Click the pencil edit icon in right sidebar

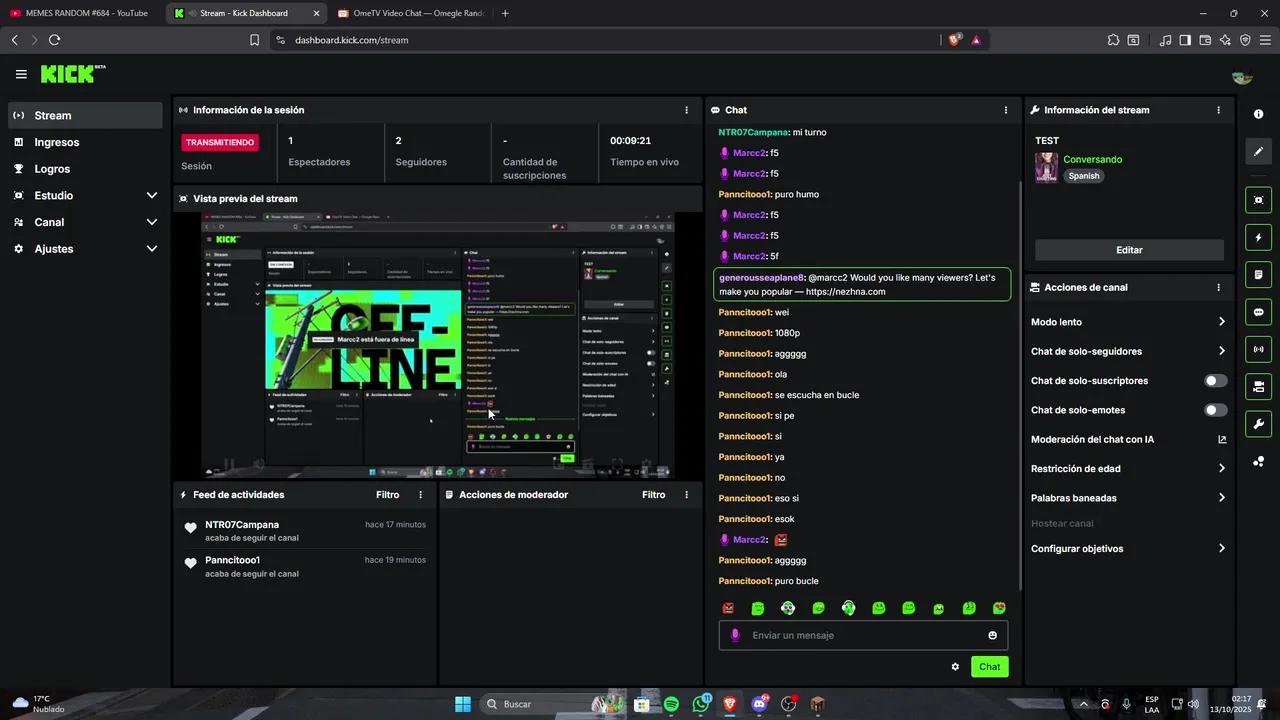[1258, 152]
